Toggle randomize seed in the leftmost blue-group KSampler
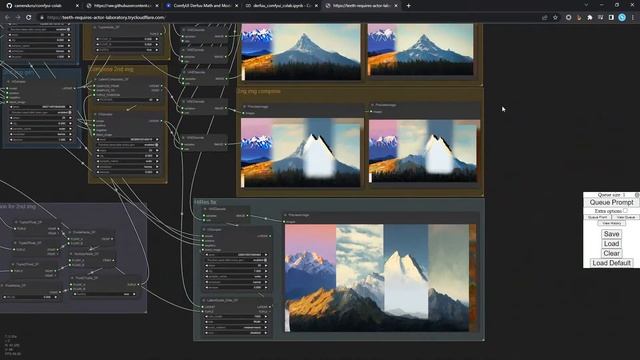This screenshot has width=640, height=360. point(40,112)
